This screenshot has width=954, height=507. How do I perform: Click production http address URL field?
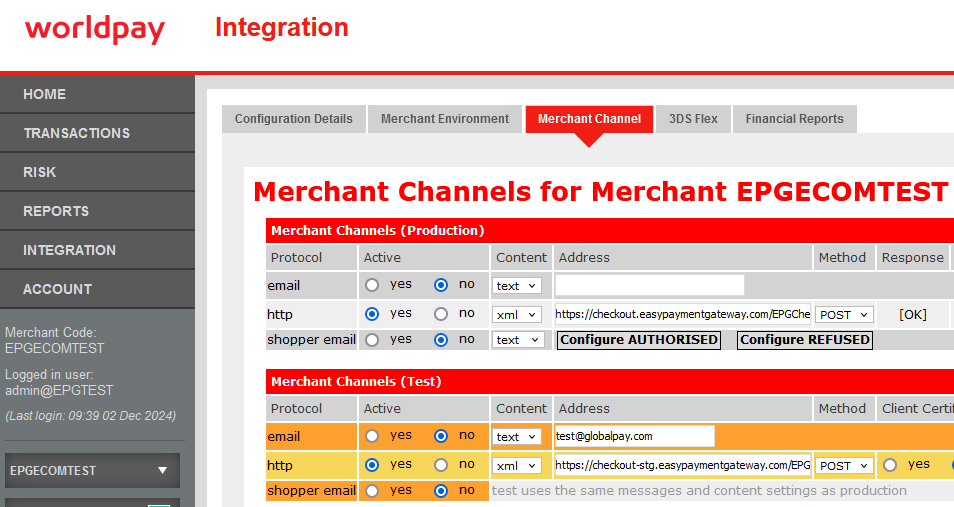click(683, 314)
